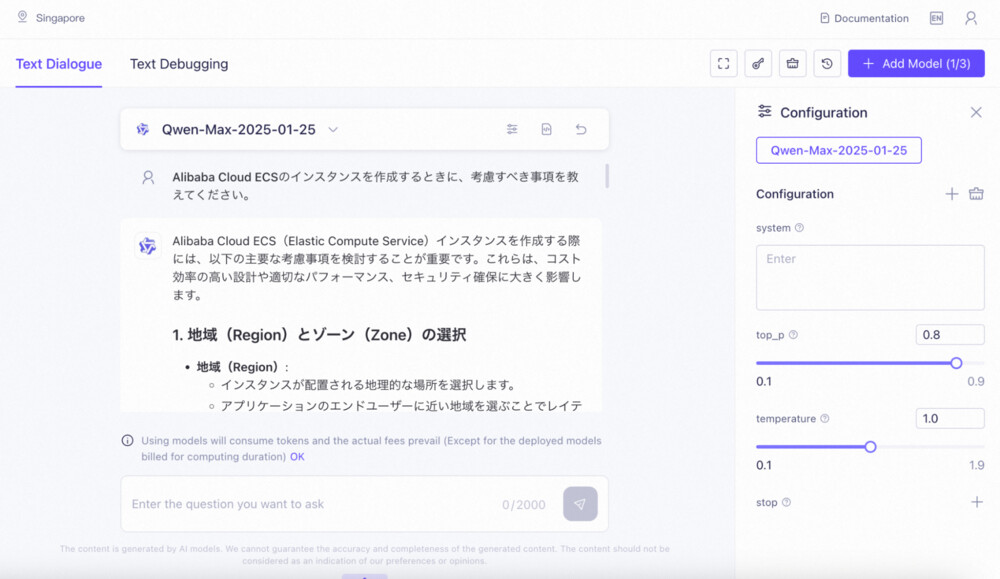1000x579 pixels.
Task: Click the system prompt text area
Action: pos(870,277)
